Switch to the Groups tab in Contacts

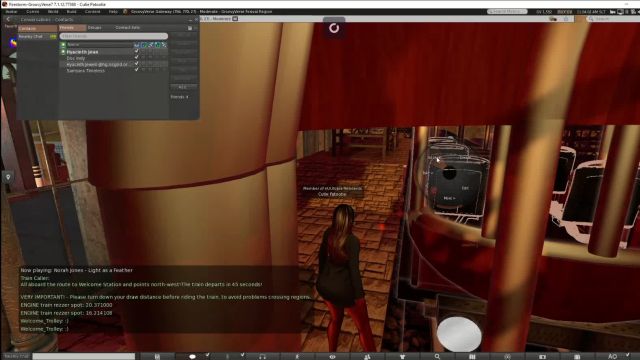tap(94, 27)
